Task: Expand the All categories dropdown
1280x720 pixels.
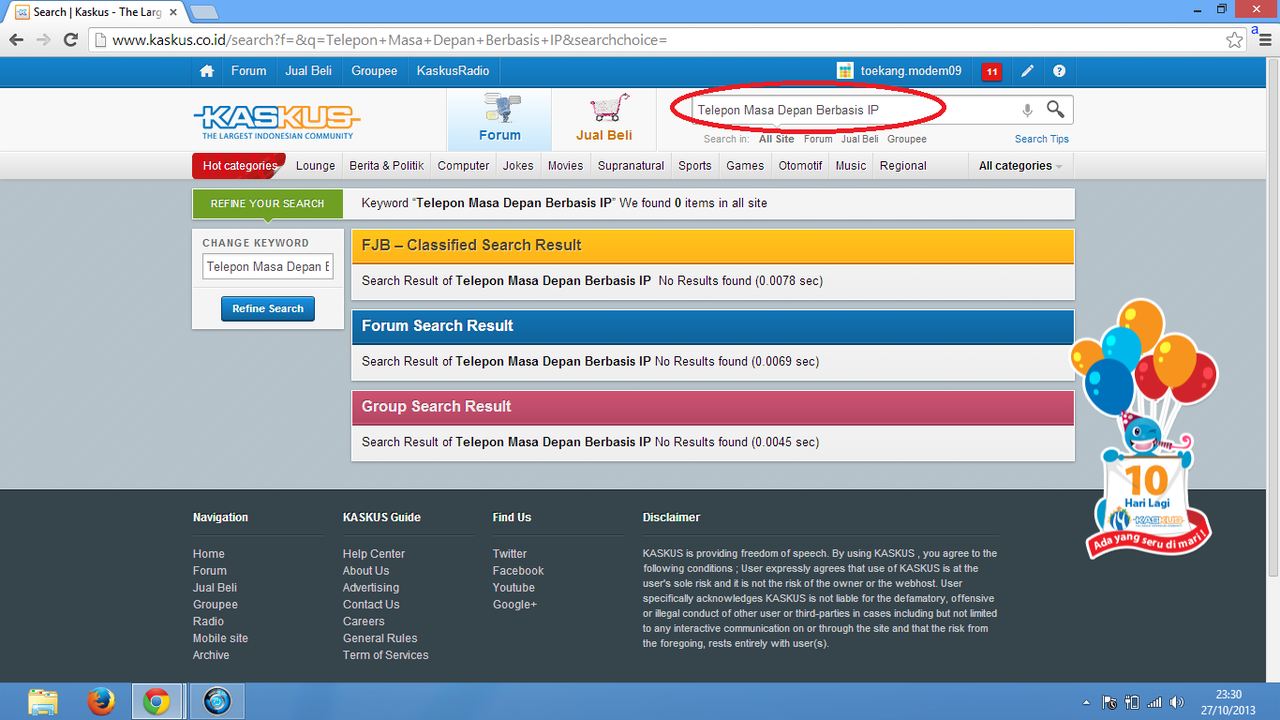Action: [1020, 166]
